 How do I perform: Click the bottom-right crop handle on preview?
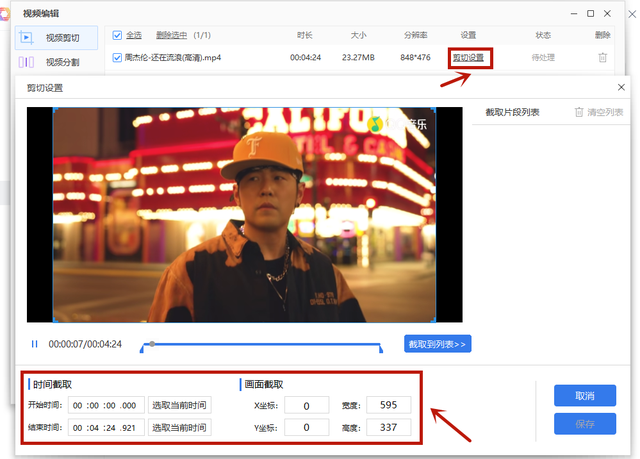[x=435, y=321]
